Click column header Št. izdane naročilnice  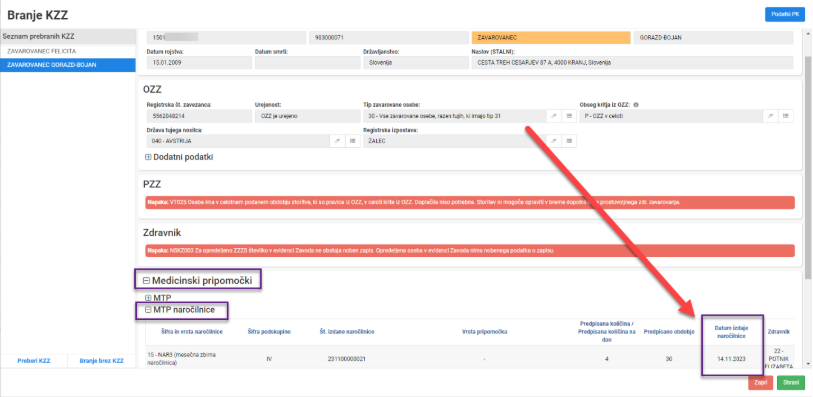[x=347, y=332]
